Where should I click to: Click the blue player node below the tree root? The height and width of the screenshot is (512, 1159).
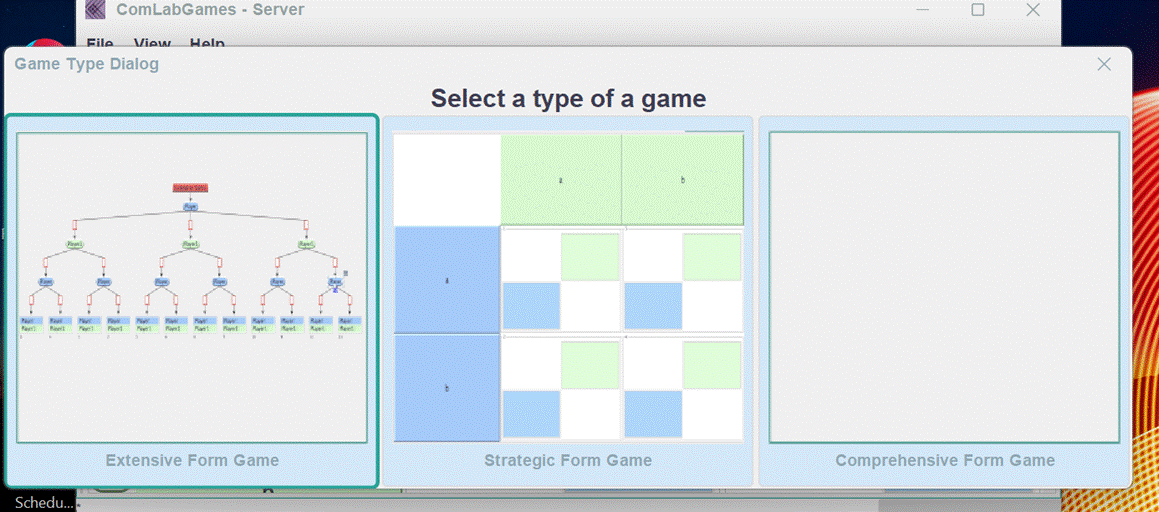[190, 207]
